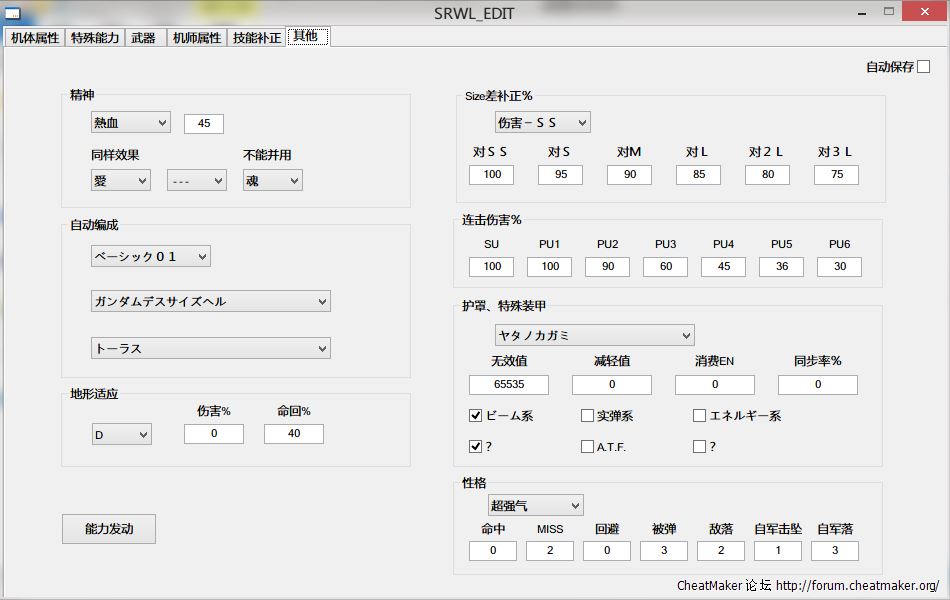Click the 无效值 field showing 65535
Screen dimensions: 950x600
pos(508,384)
